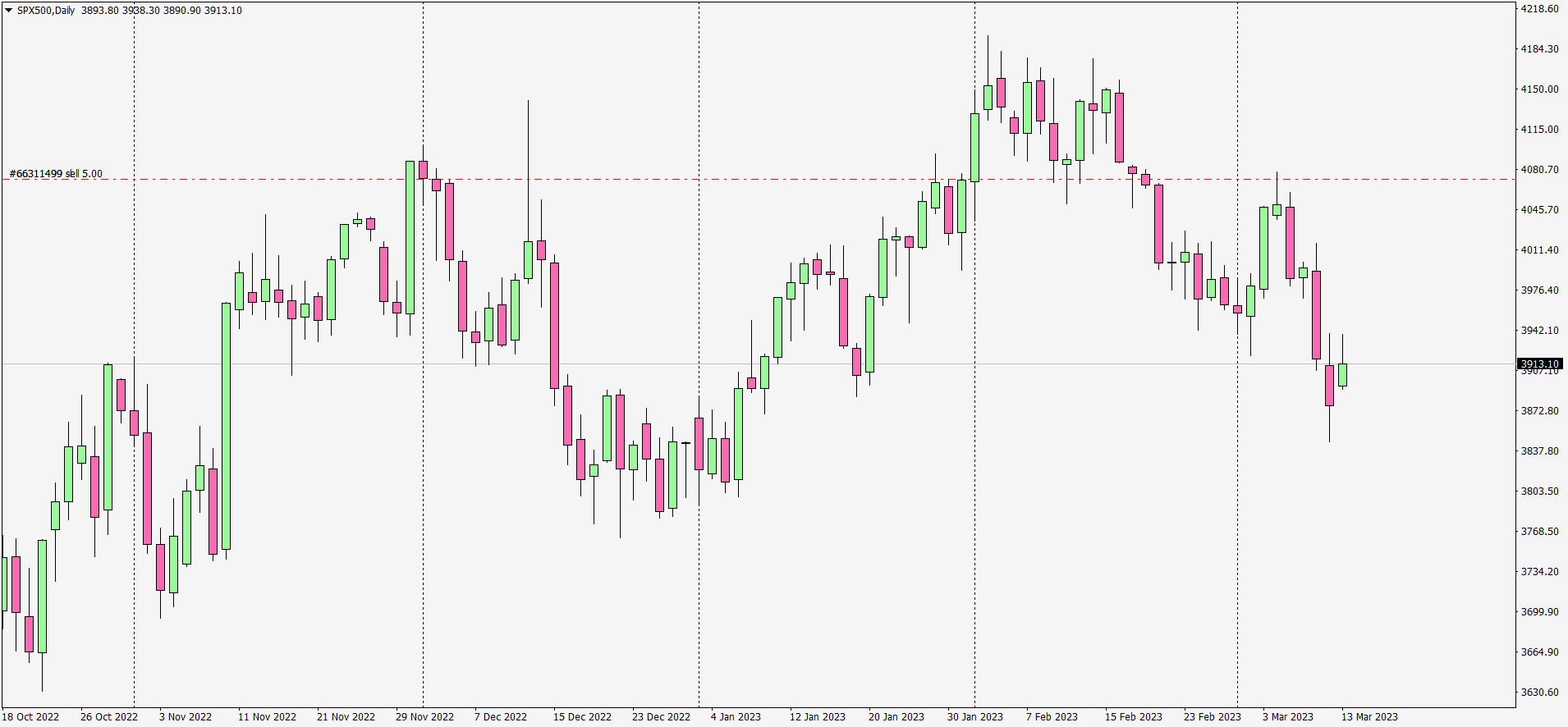
Task: Click the 3 Mar 2023 date label
Action: (1288, 717)
